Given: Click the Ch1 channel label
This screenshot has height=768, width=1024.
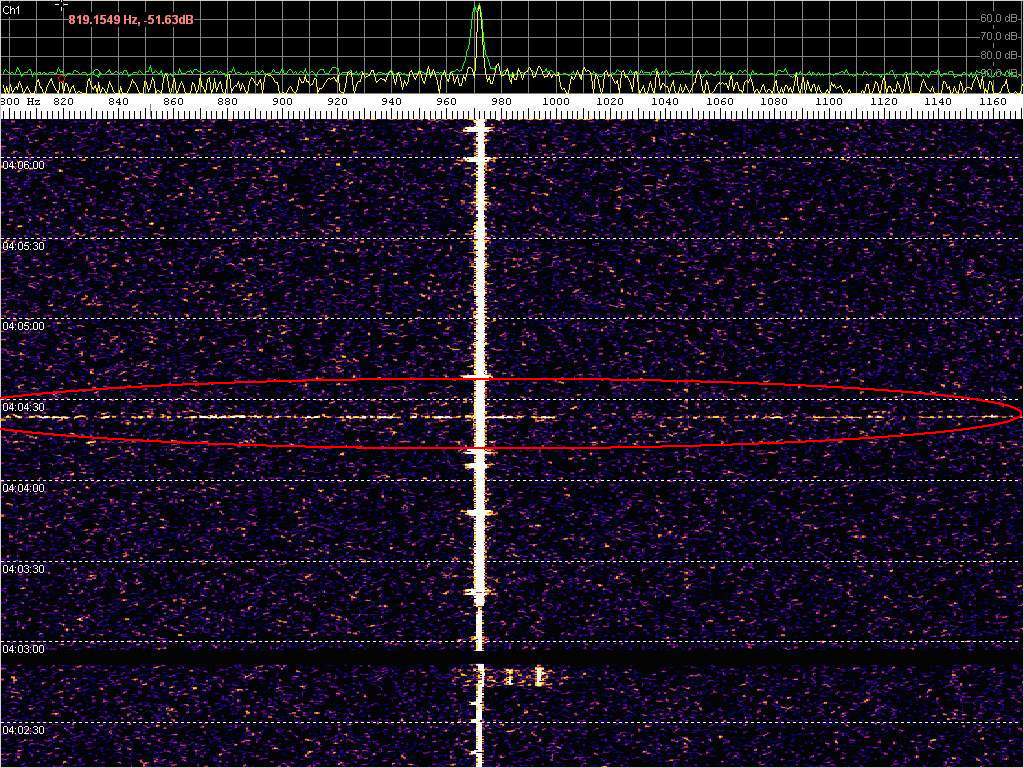Looking at the screenshot, I should pos(12,9).
